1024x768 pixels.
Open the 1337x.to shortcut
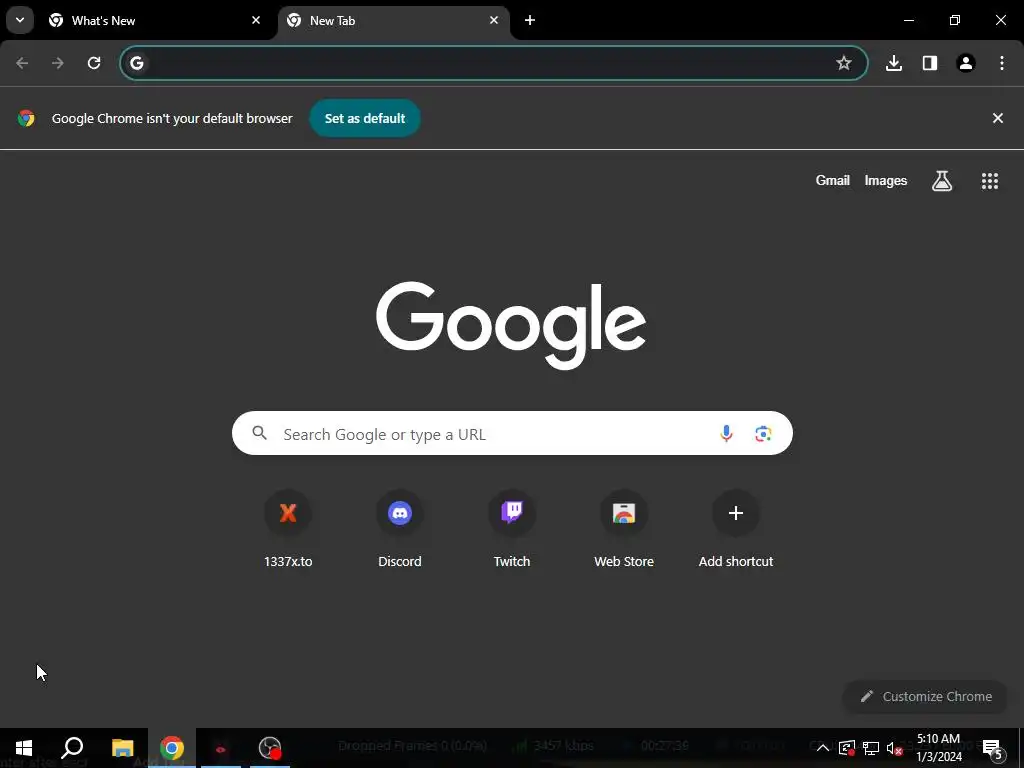[x=288, y=529]
